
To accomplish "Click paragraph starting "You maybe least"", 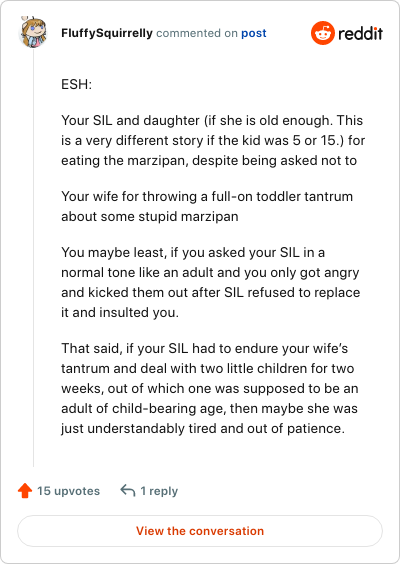I will tap(210, 282).
